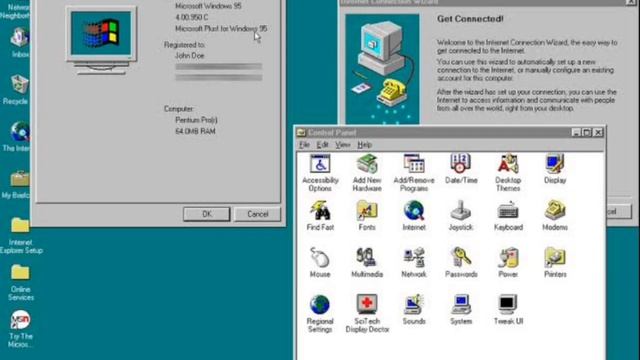This screenshot has width=640, height=360.
Task: Click the '64.0MB RAM' text
Action: coord(195,131)
